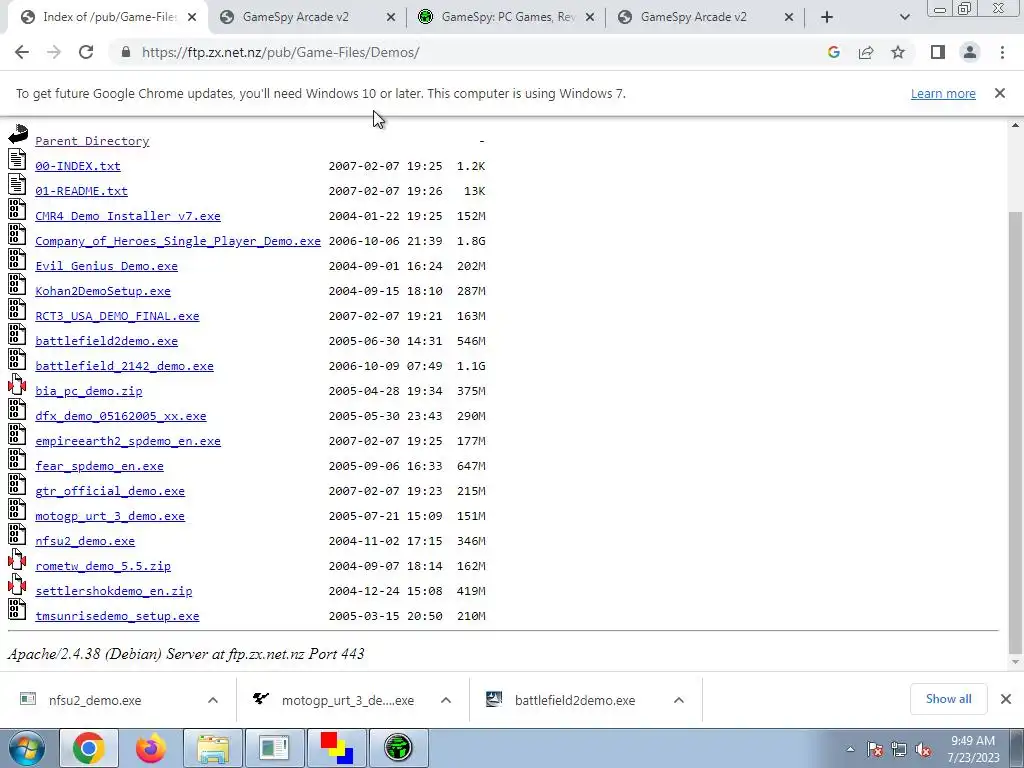The width and height of the screenshot is (1024, 768).
Task: Download tmsunrisedemo_setup.exe
Action: [x=117, y=616]
